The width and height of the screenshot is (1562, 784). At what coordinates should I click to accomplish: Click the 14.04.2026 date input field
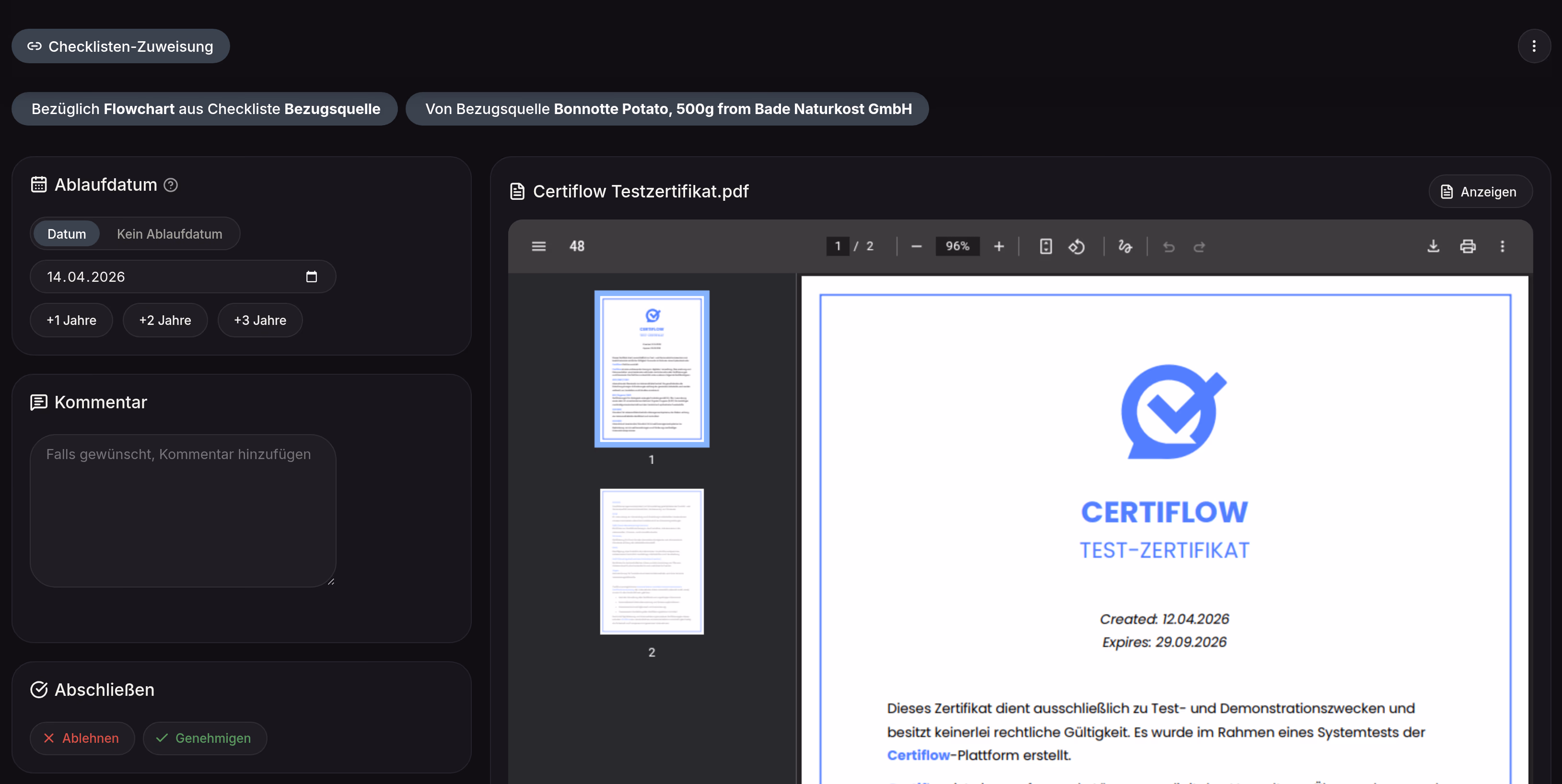pos(183,277)
